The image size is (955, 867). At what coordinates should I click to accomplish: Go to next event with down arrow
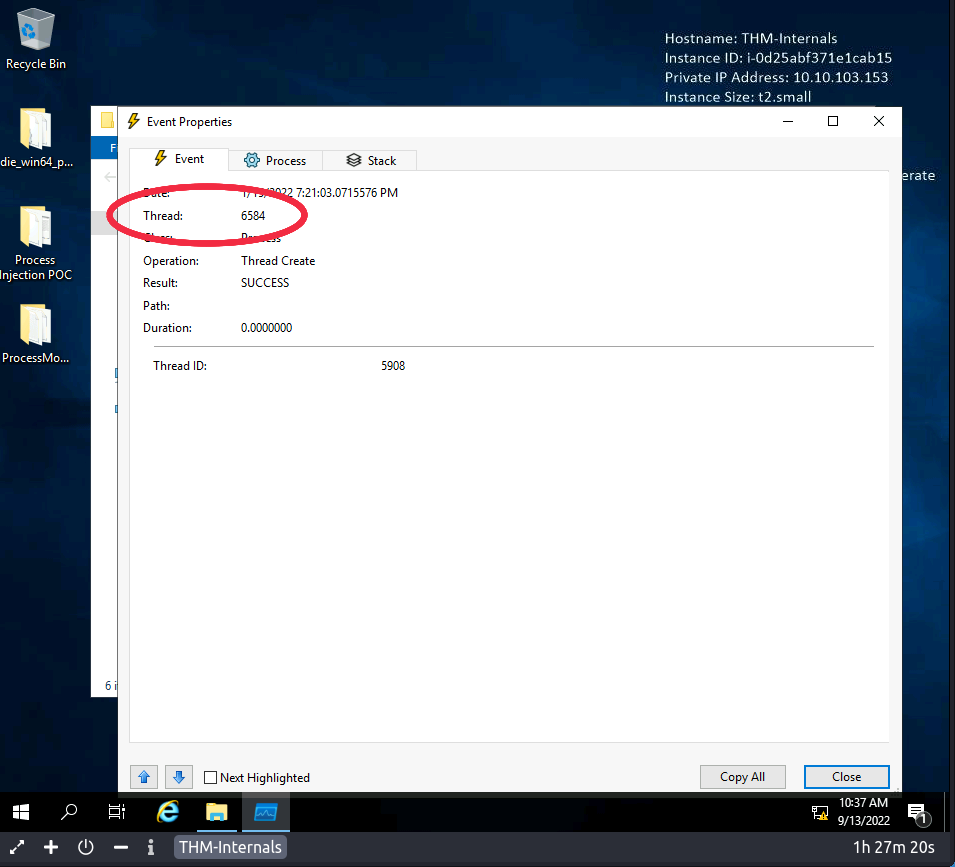click(177, 777)
